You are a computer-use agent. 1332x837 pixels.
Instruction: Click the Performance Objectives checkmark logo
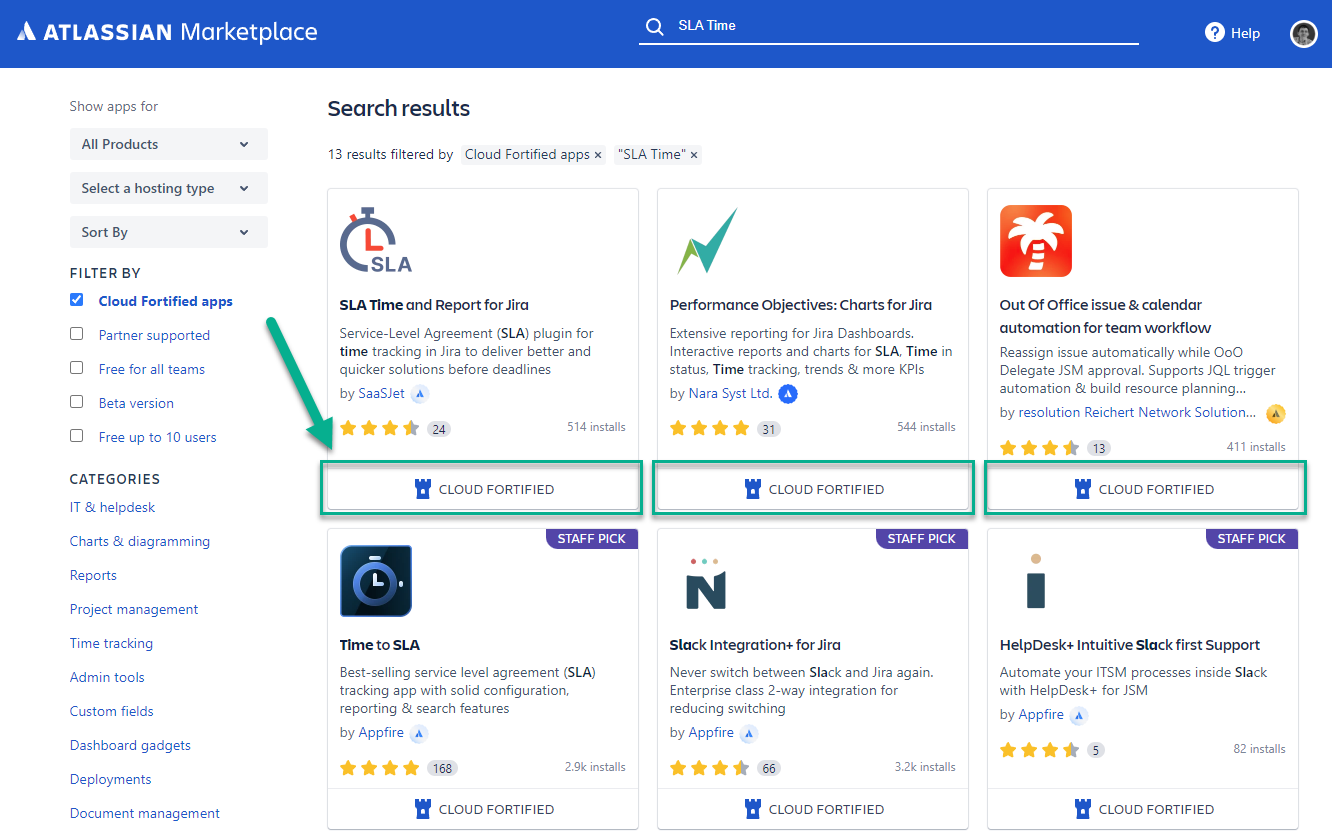tap(707, 241)
